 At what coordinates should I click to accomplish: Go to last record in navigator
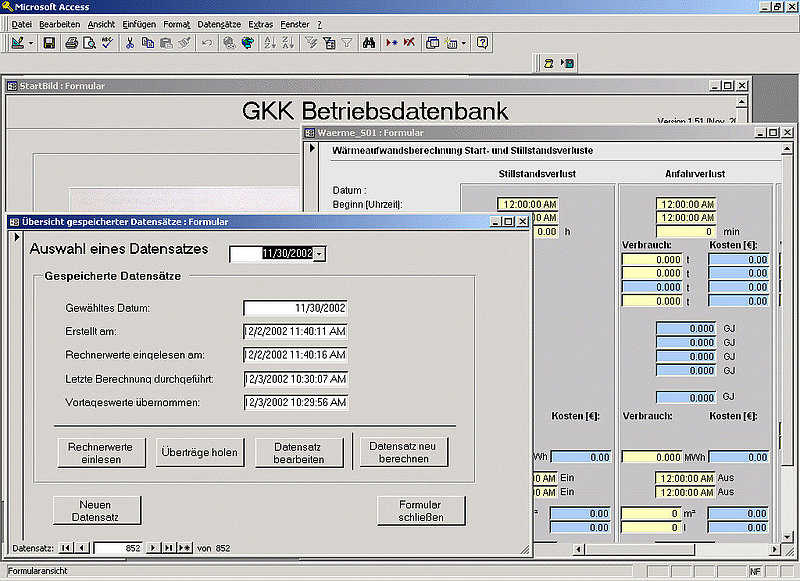click(168, 548)
